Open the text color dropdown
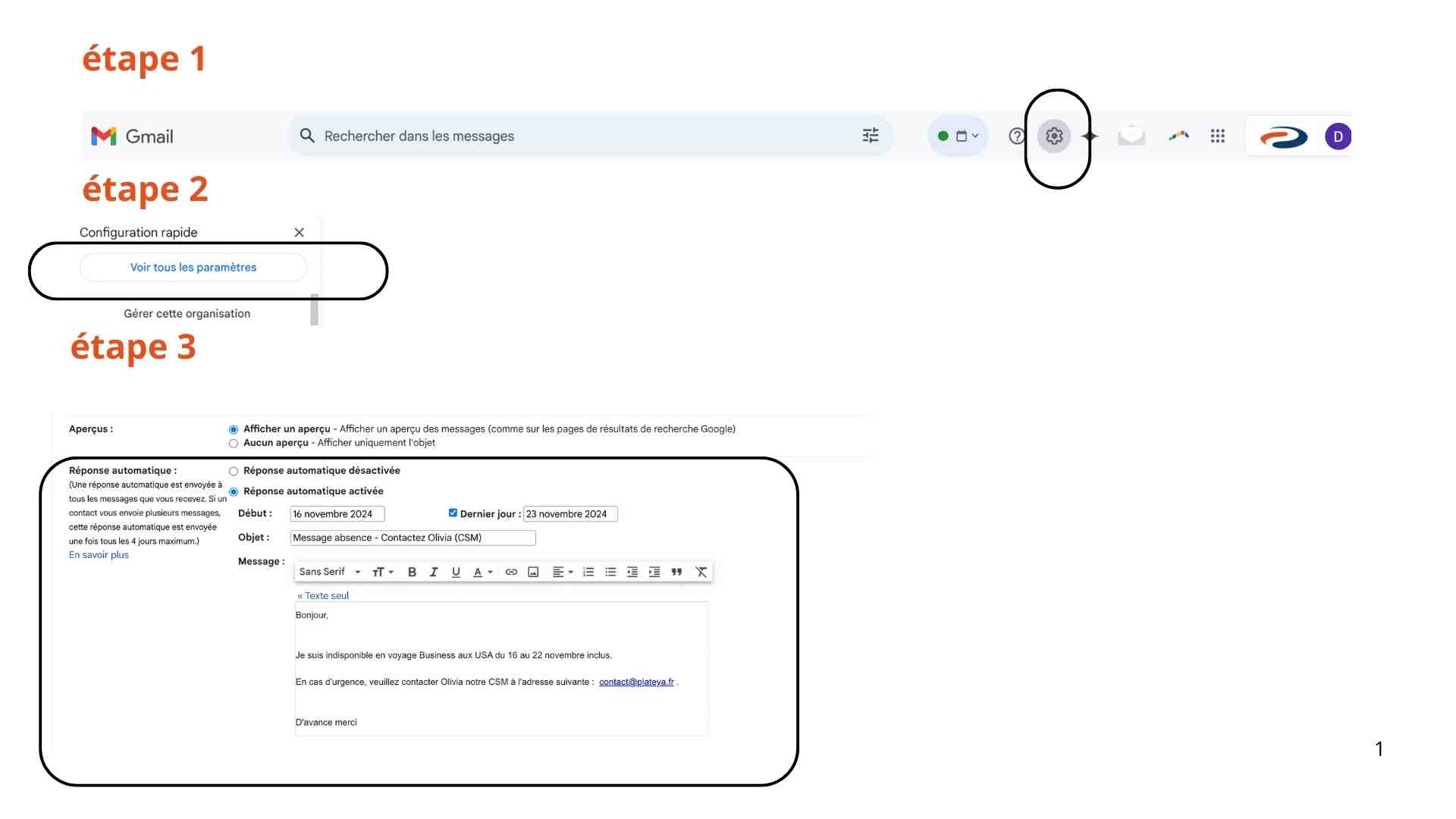Screen dimensions: 1456x819 click(x=483, y=573)
